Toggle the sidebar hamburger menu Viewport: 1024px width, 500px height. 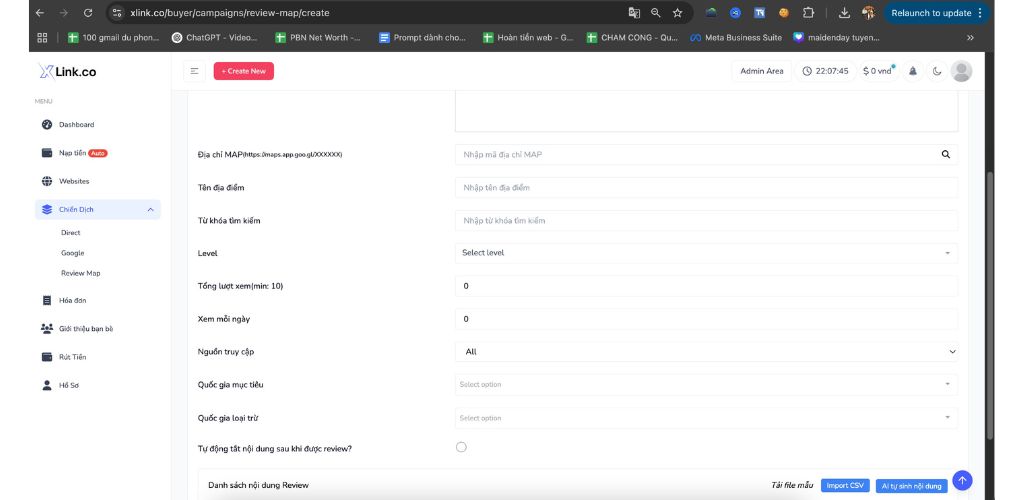pos(194,71)
